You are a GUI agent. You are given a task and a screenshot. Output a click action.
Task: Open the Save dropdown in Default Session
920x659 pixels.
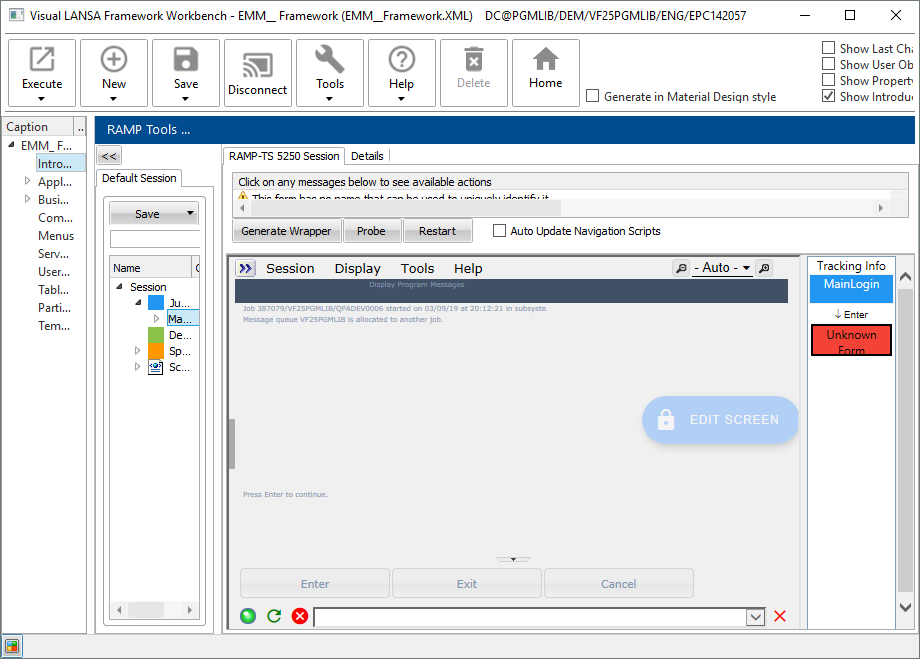(190, 213)
